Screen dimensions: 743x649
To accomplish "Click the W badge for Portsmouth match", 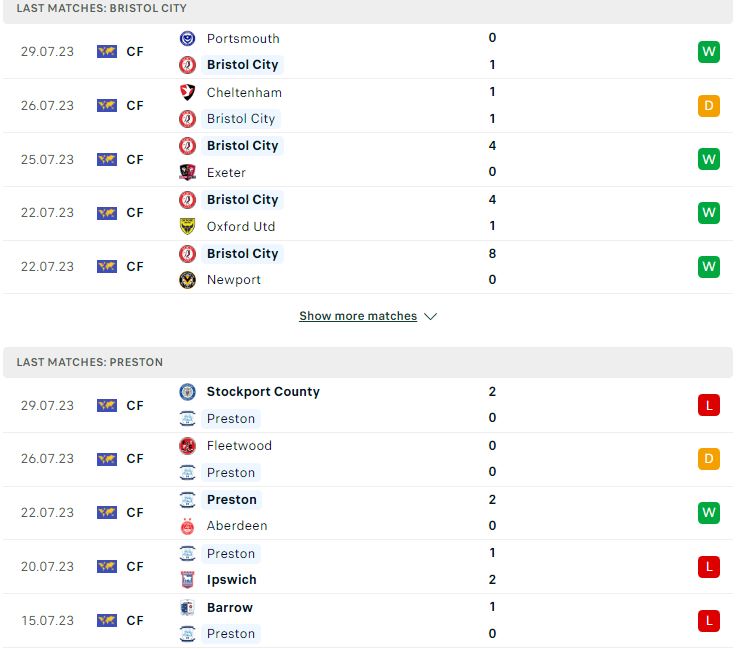I will click(x=709, y=52).
